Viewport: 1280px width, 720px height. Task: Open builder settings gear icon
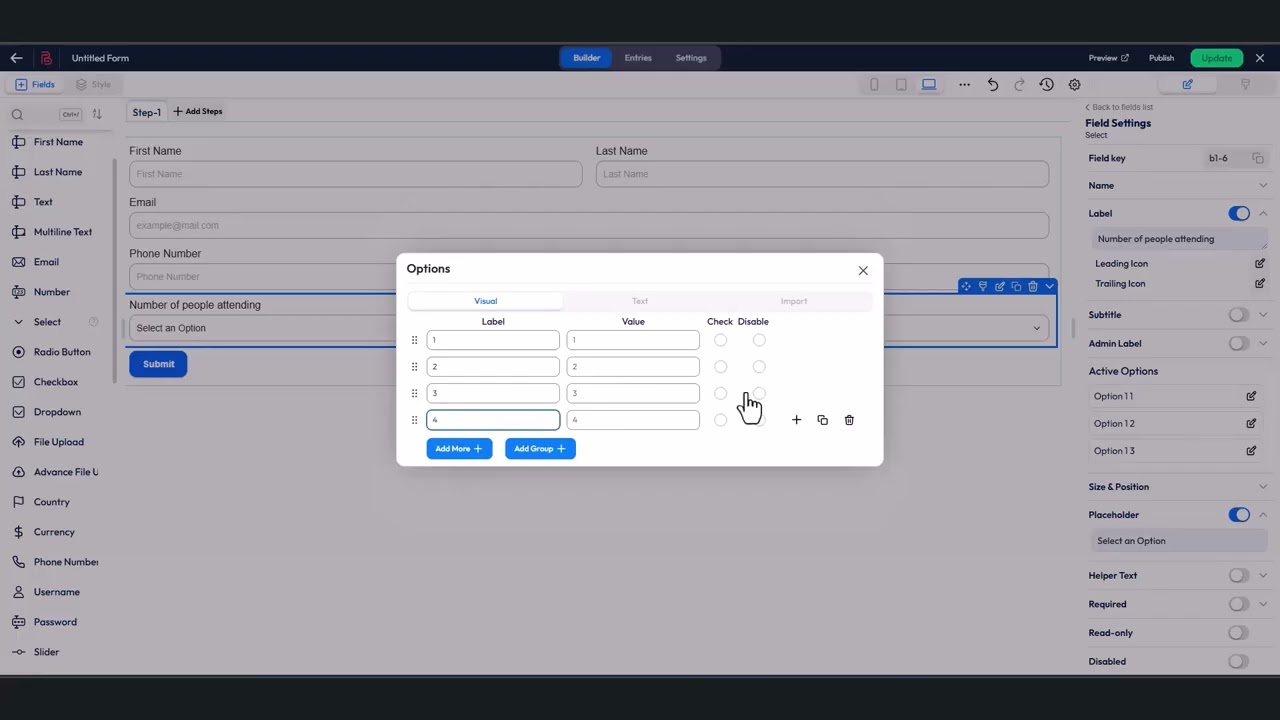click(x=1074, y=85)
